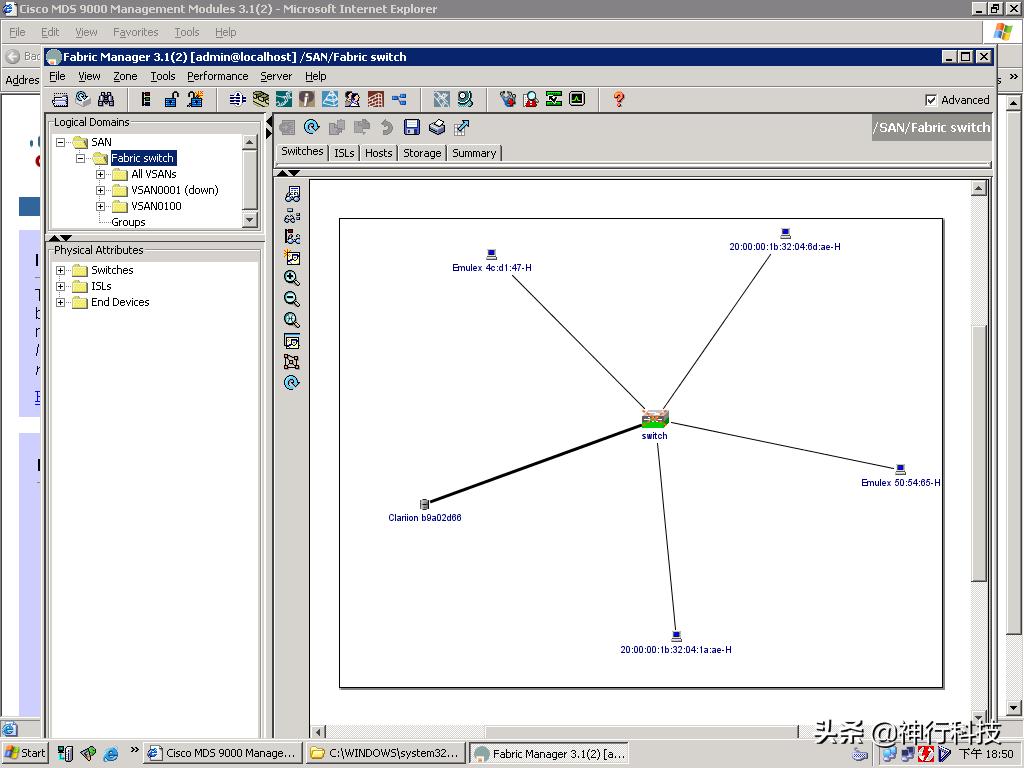Screen dimensions: 1024x768
Task: Click the red question mark help icon
Action: 619,99
